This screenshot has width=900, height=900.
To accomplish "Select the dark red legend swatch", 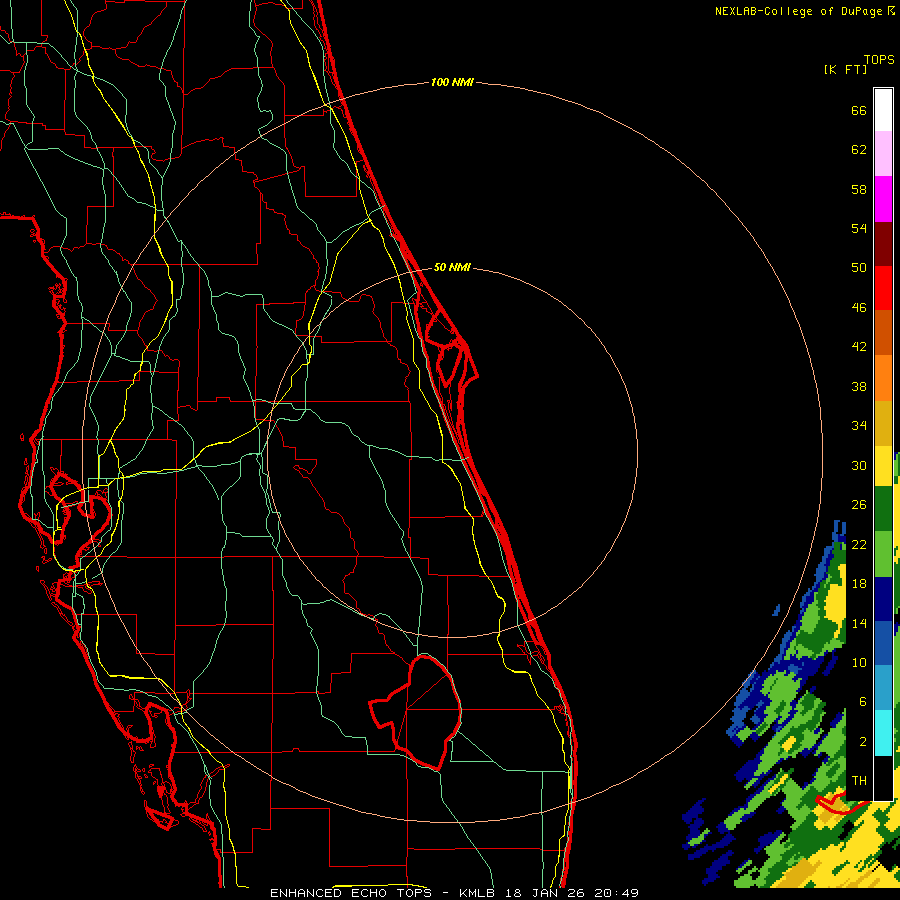I will 883,243.
